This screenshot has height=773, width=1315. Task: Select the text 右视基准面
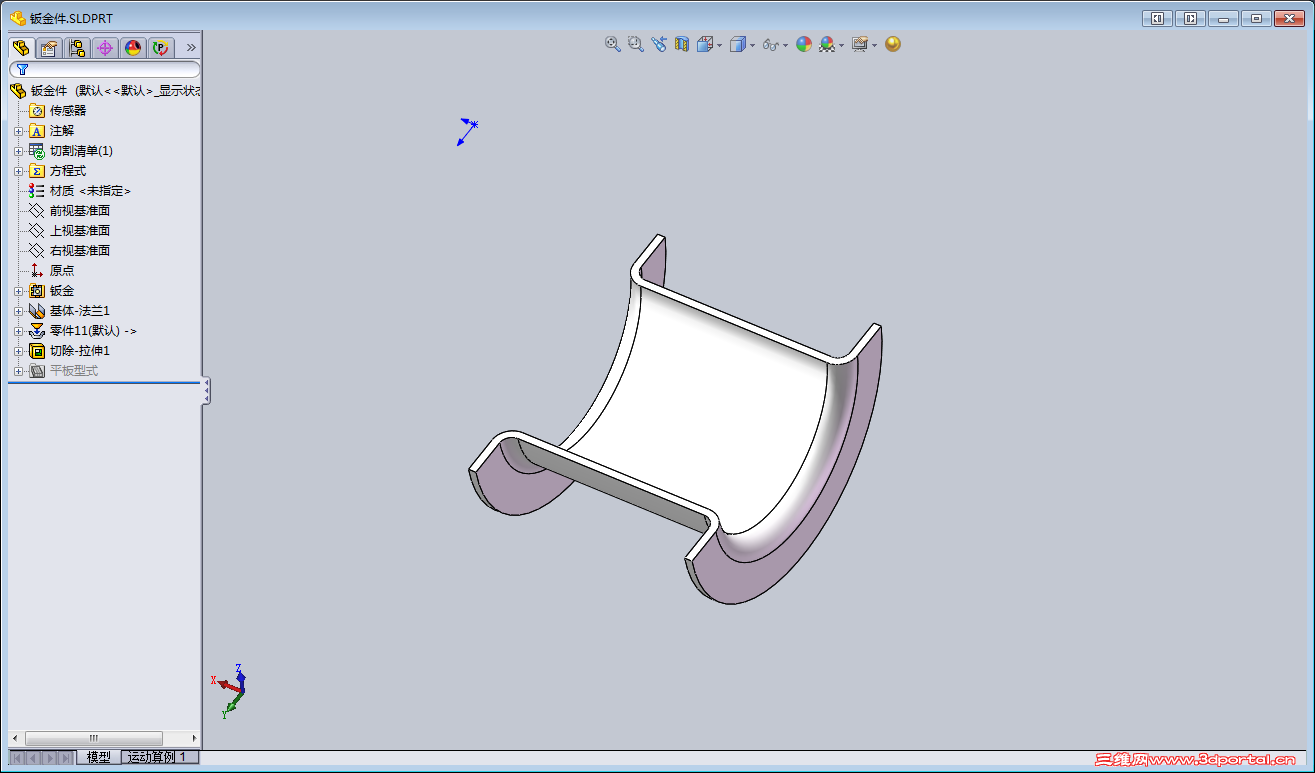coord(80,250)
